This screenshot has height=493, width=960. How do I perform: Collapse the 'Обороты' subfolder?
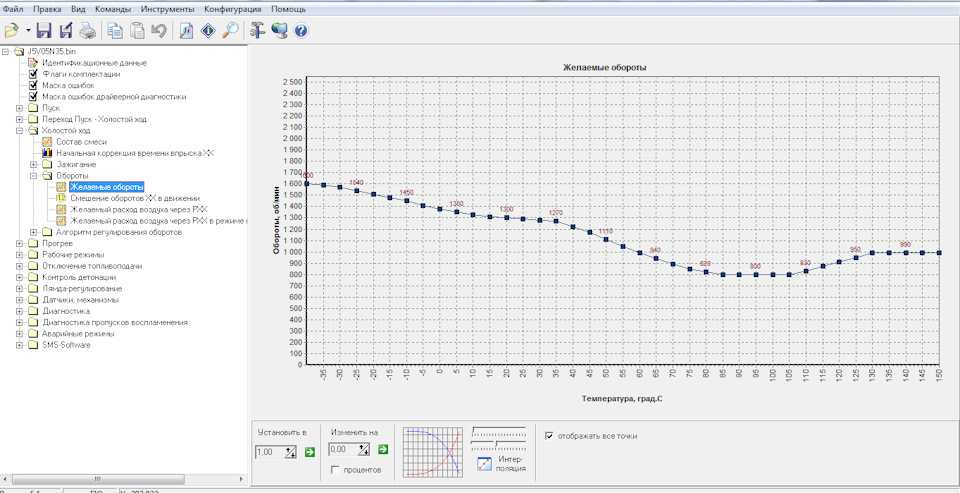[34, 176]
